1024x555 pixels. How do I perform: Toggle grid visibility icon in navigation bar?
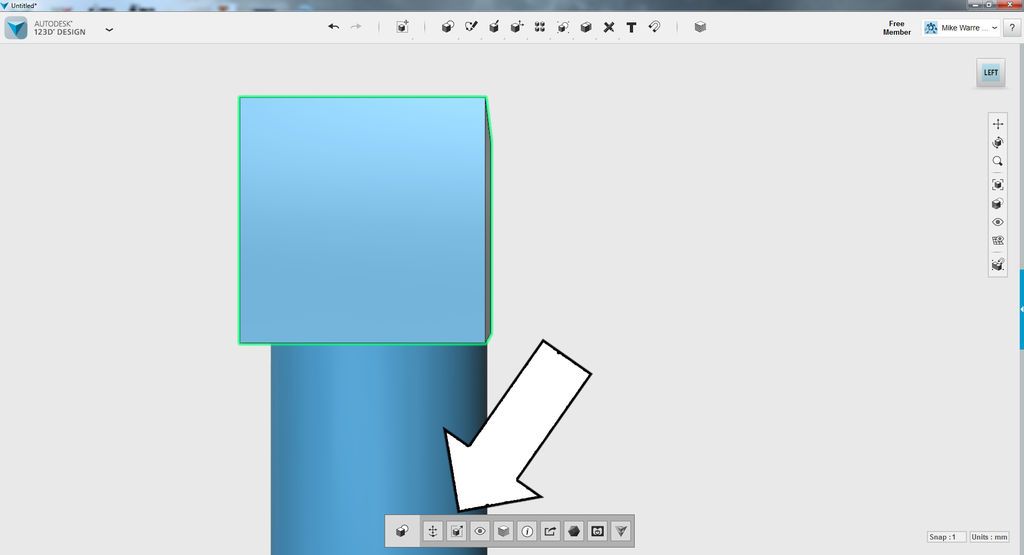(x=997, y=240)
